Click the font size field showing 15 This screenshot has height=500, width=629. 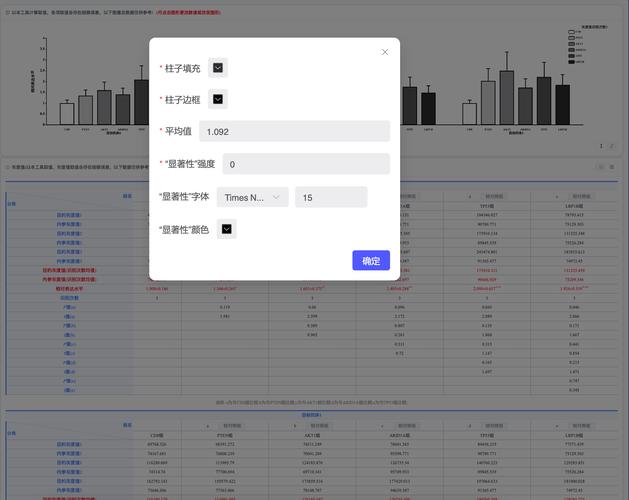(330, 198)
